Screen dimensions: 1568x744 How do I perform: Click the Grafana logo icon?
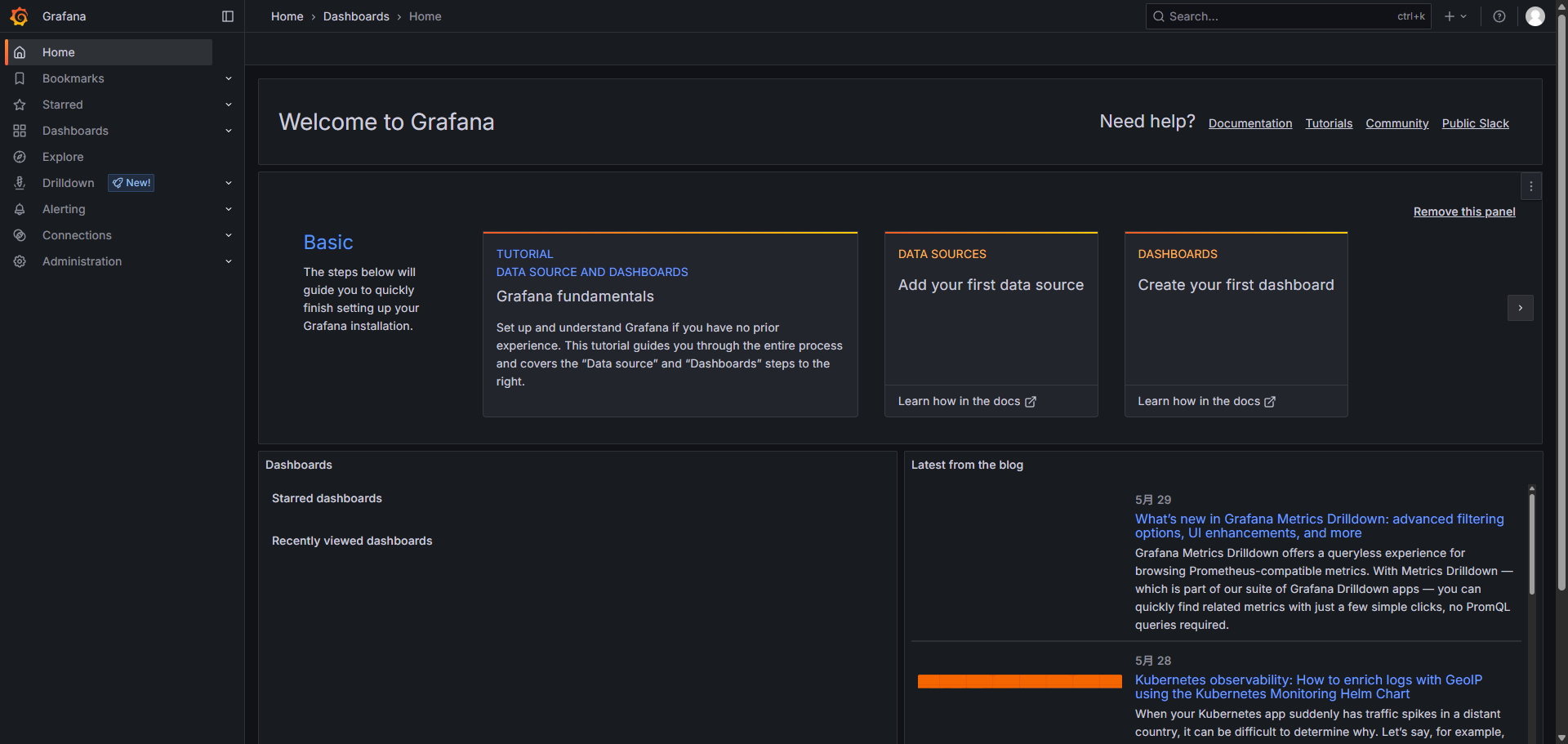(x=19, y=16)
